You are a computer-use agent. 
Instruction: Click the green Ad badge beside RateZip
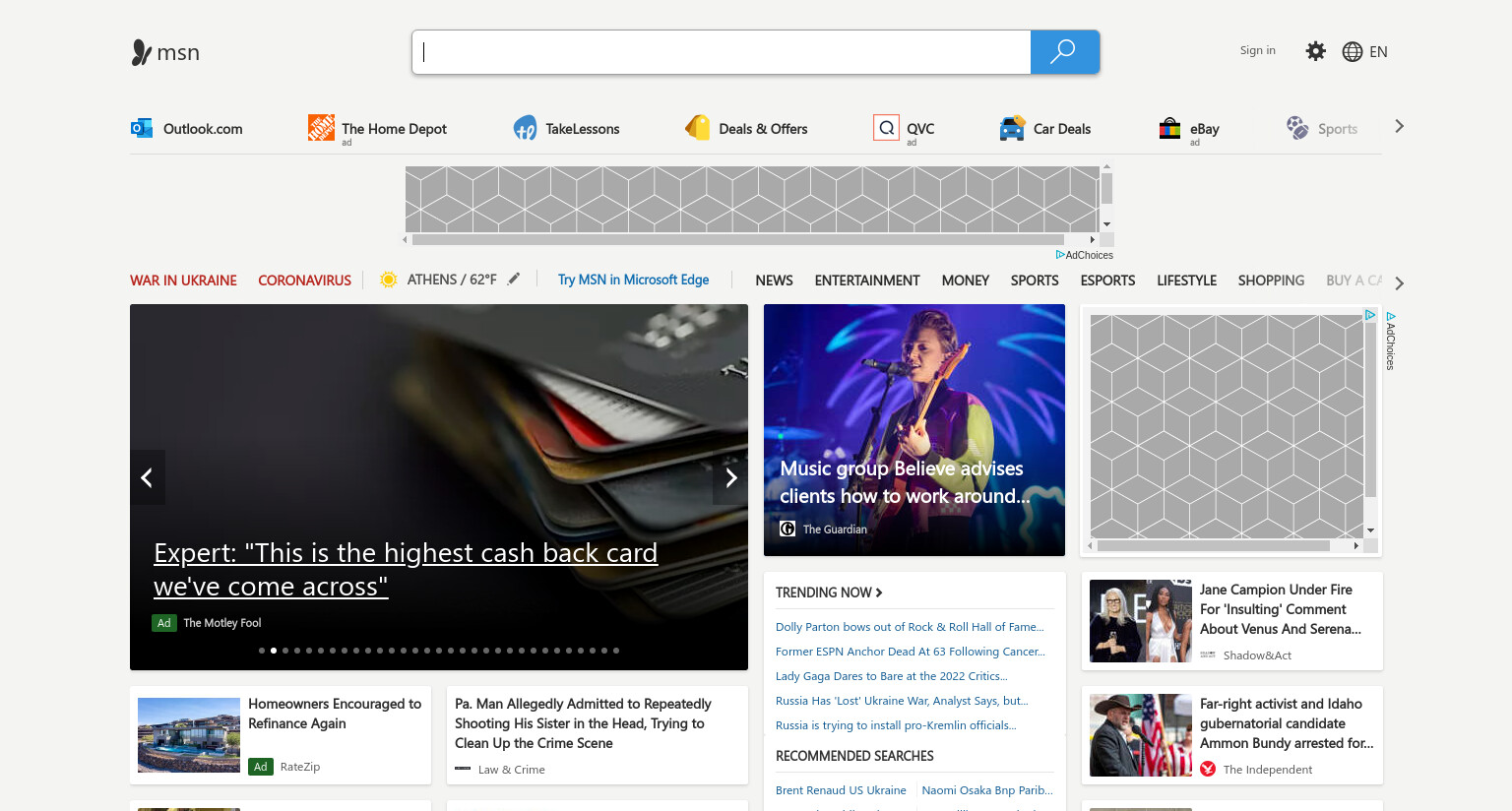(261, 767)
